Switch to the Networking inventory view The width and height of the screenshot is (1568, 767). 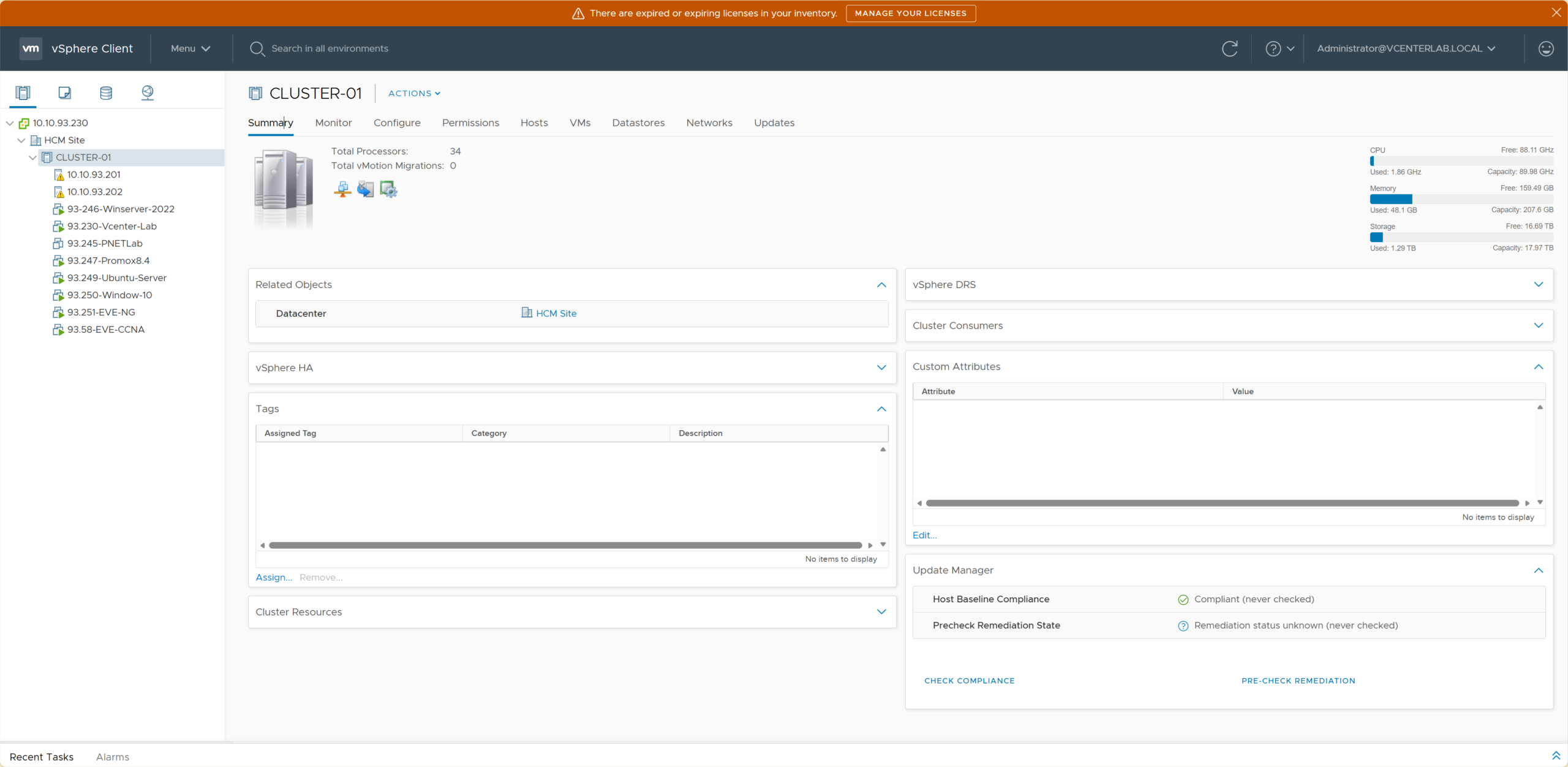(147, 93)
